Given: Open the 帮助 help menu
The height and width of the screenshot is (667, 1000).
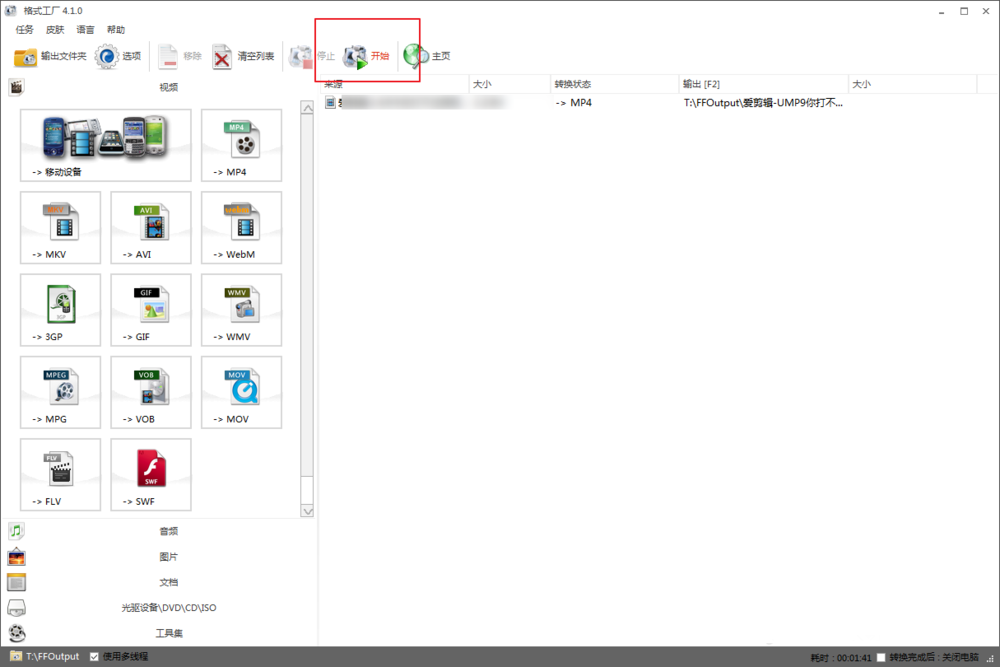Looking at the screenshot, I should 116,29.
